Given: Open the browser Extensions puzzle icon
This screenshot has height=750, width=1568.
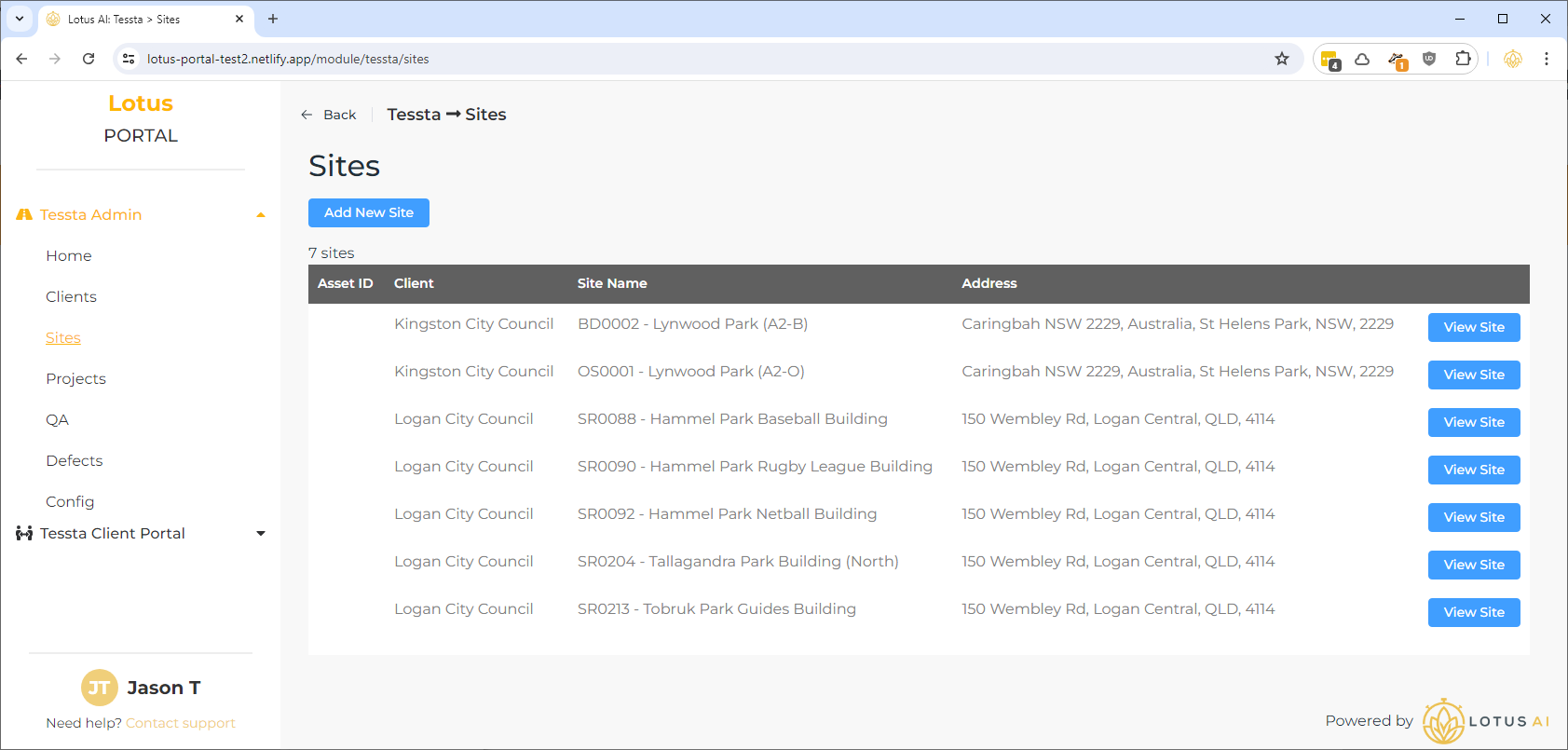Looking at the screenshot, I should tap(1463, 59).
